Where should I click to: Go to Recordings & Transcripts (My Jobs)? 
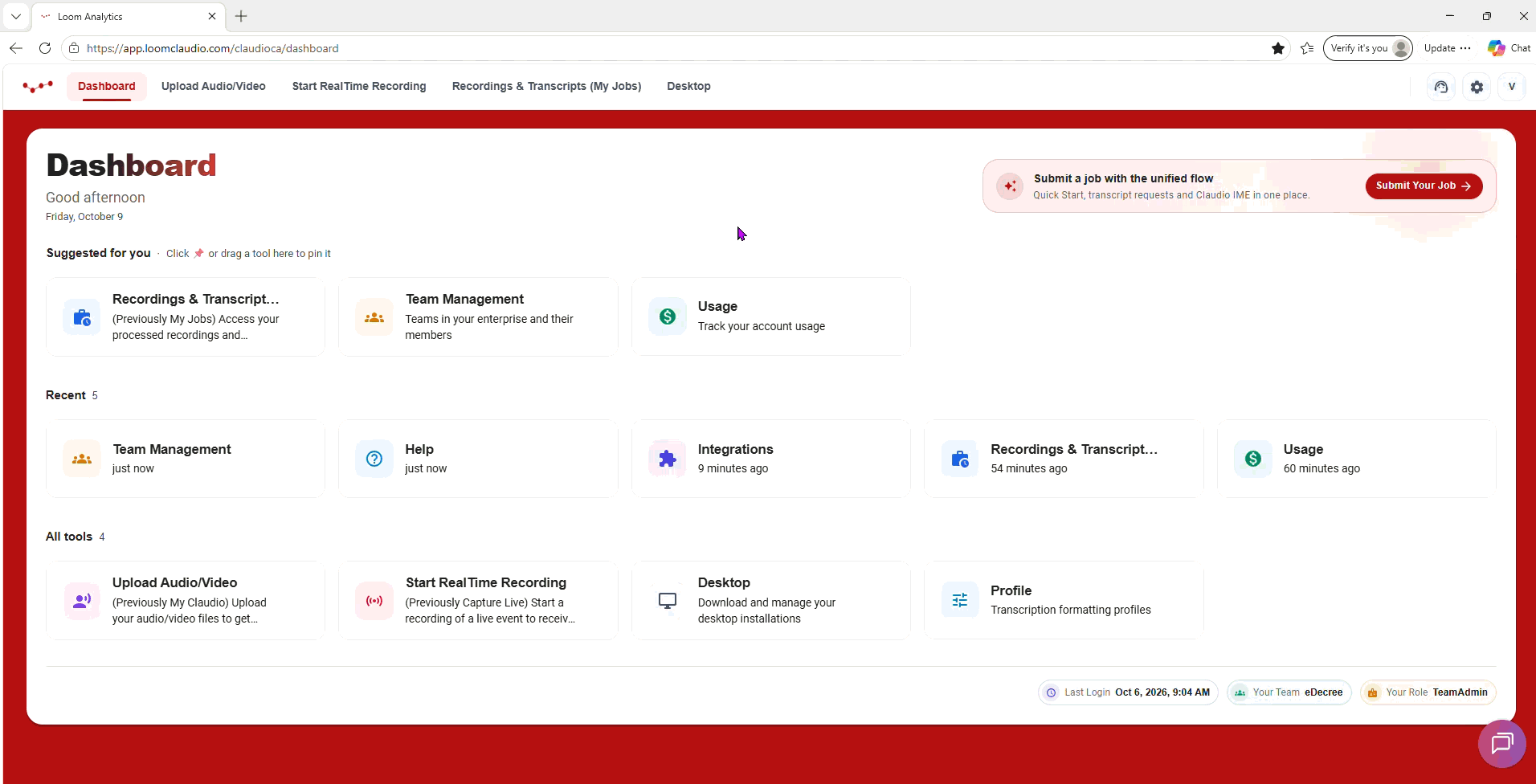[546, 86]
